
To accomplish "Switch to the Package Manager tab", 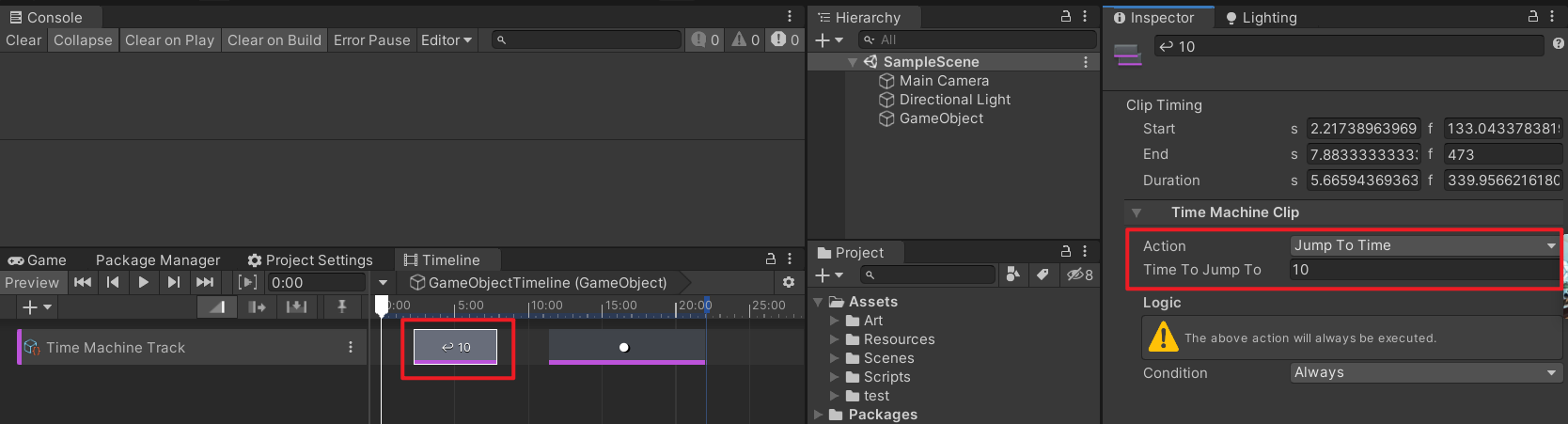I will coord(158,259).
